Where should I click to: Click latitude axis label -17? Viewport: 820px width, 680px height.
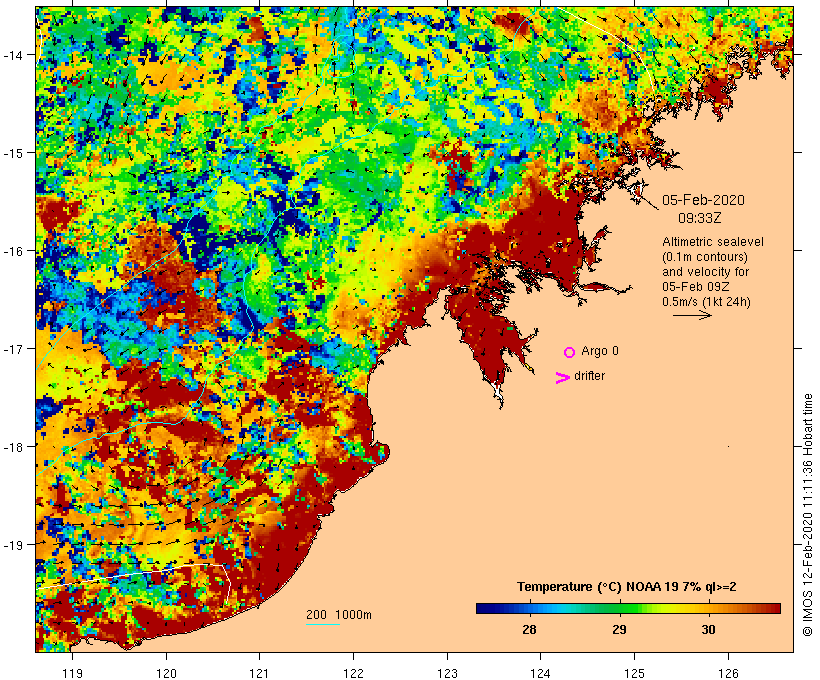[13, 348]
